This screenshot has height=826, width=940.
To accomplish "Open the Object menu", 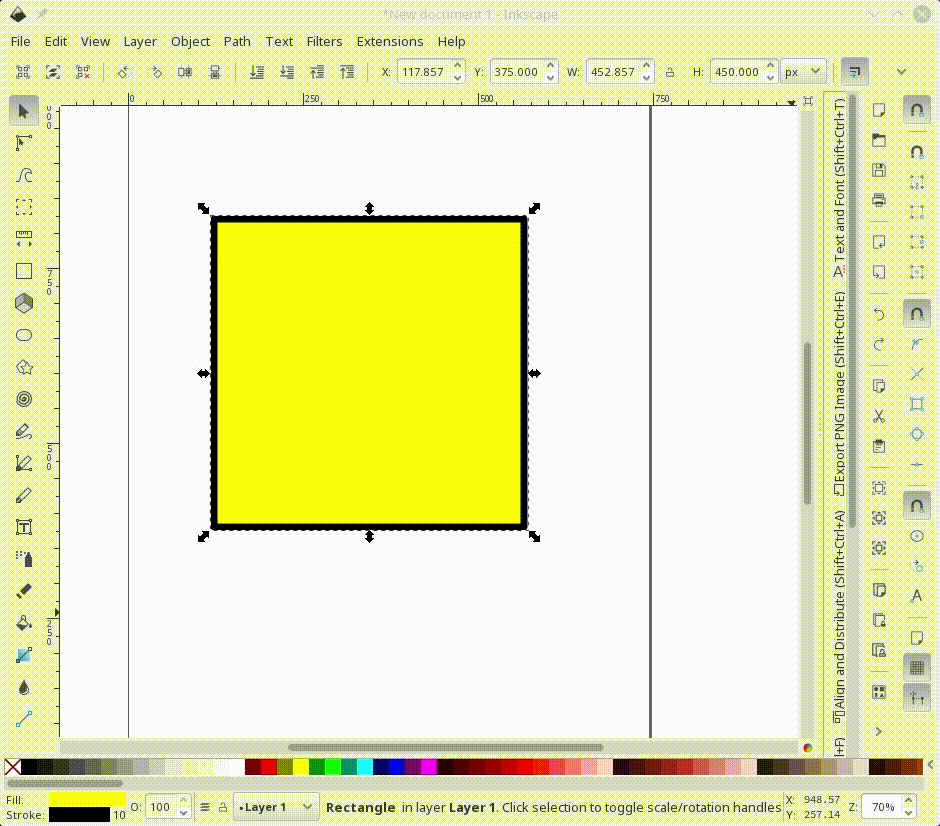I will coord(190,41).
